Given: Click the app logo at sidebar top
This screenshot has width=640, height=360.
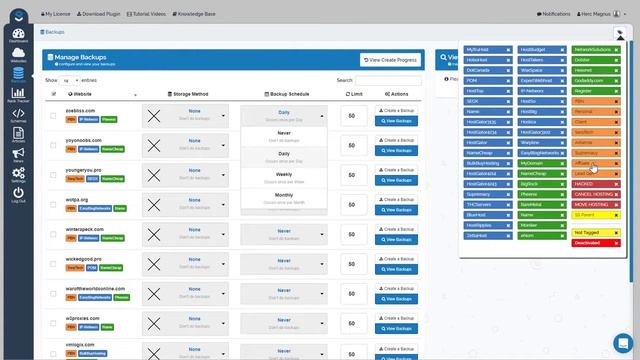Looking at the screenshot, I should [19, 17].
